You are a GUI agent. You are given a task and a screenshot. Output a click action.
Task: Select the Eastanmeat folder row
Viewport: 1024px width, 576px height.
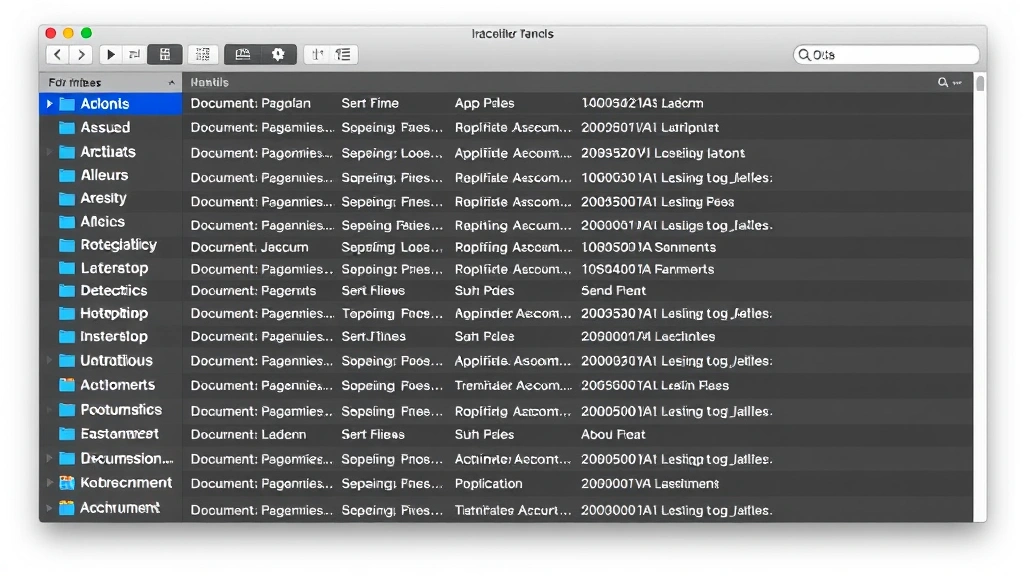point(119,435)
